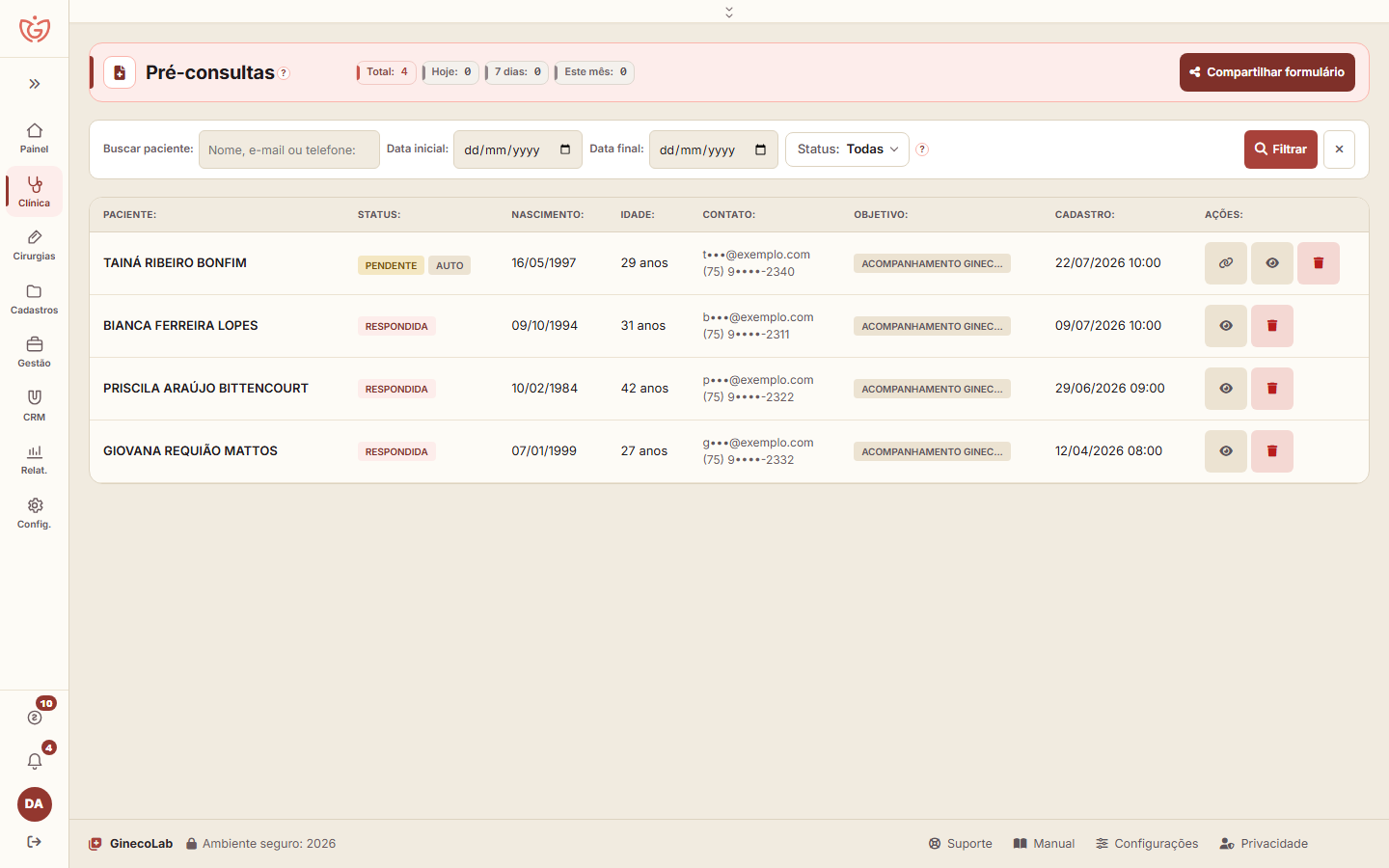Open Privacidade footer link
Viewport: 1389px width, 868px height.
point(1264,844)
